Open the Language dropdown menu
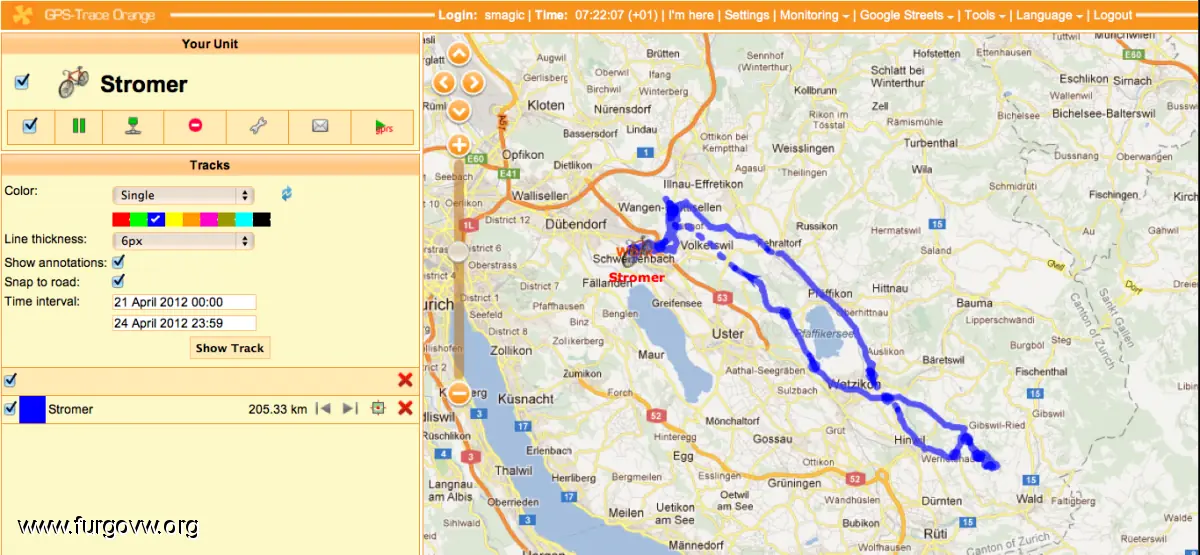Image resolution: width=1200 pixels, height=555 pixels. [1049, 15]
